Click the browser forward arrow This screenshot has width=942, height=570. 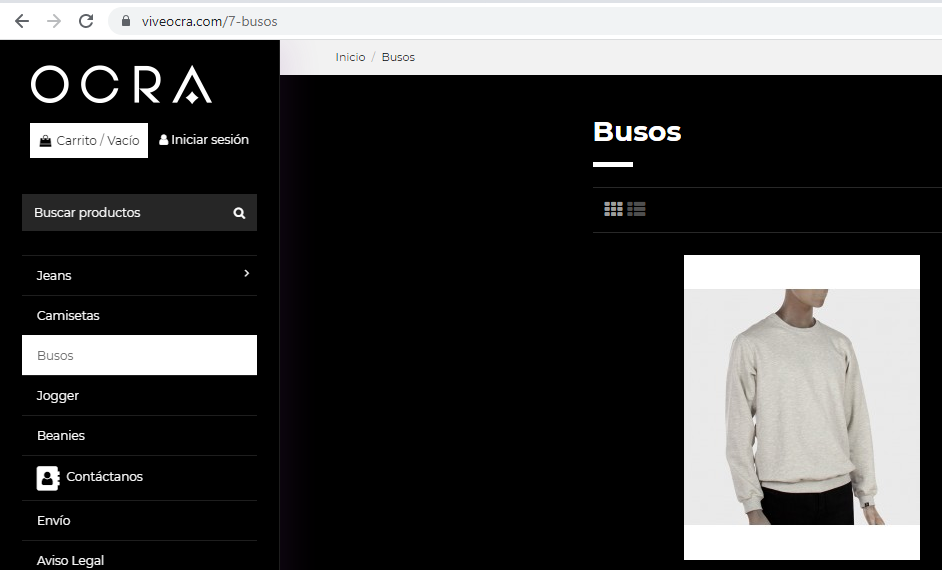click(x=53, y=21)
